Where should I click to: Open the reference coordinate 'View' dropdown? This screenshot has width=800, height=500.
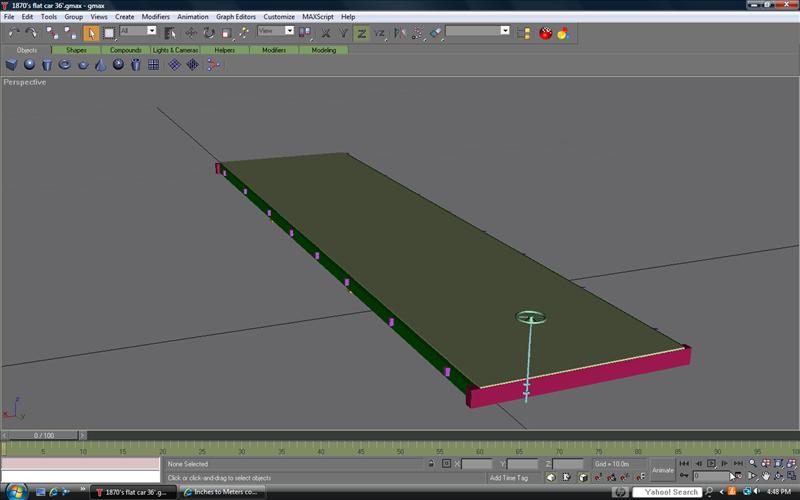click(x=290, y=31)
